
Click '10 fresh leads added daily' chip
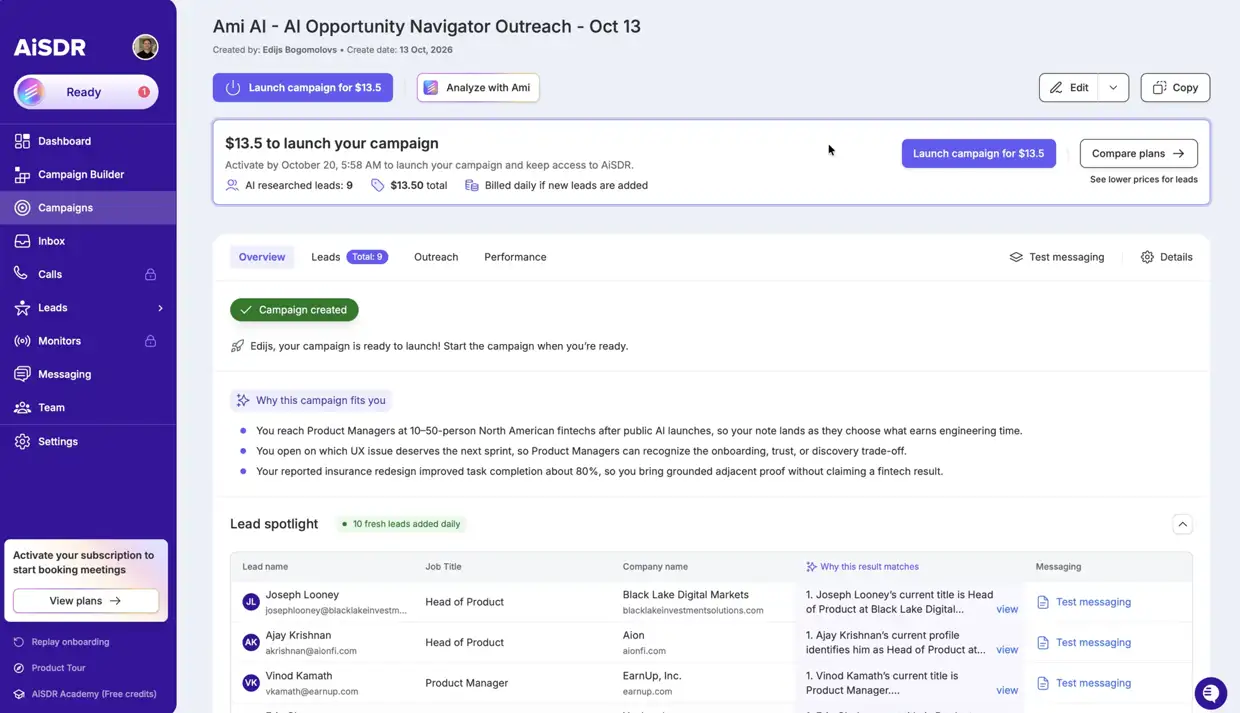click(401, 524)
